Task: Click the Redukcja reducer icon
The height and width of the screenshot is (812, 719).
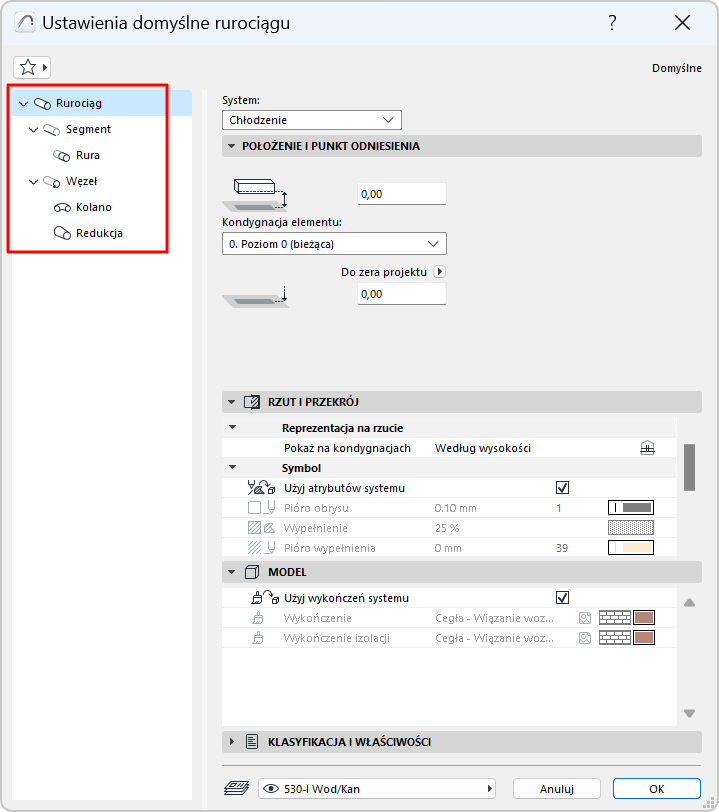Action: [62, 233]
